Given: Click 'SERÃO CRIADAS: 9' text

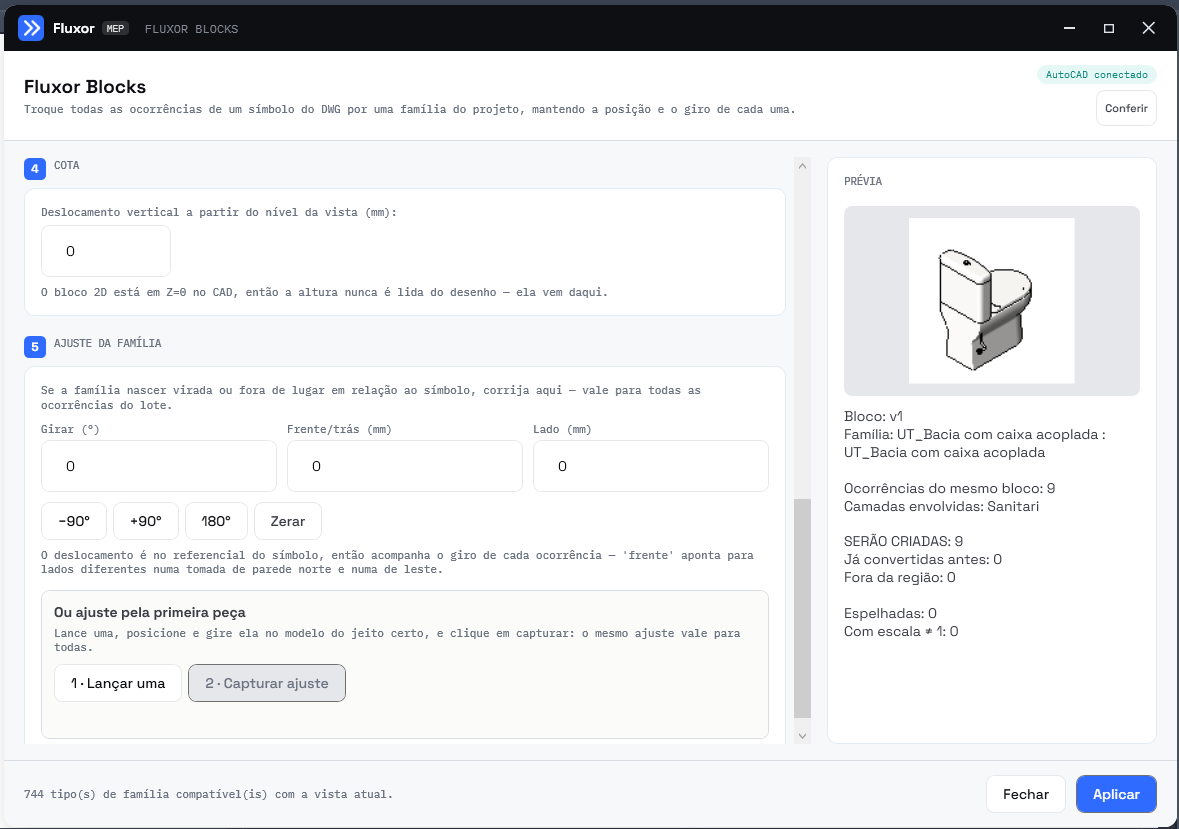Looking at the screenshot, I should 903,541.
